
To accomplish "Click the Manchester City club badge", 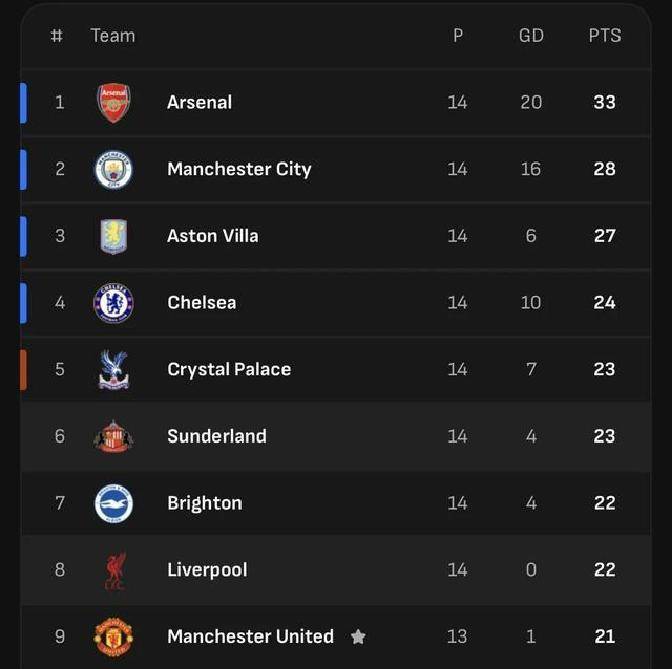I will 113,169.
